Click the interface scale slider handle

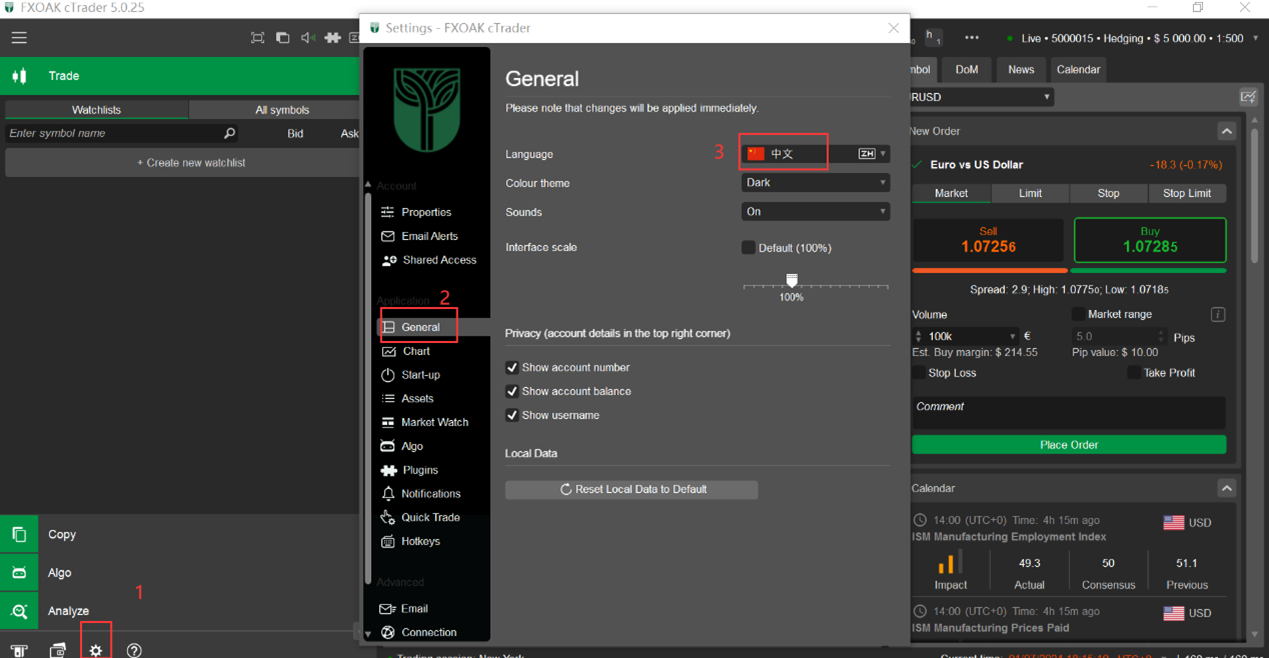(x=792, y=281)
